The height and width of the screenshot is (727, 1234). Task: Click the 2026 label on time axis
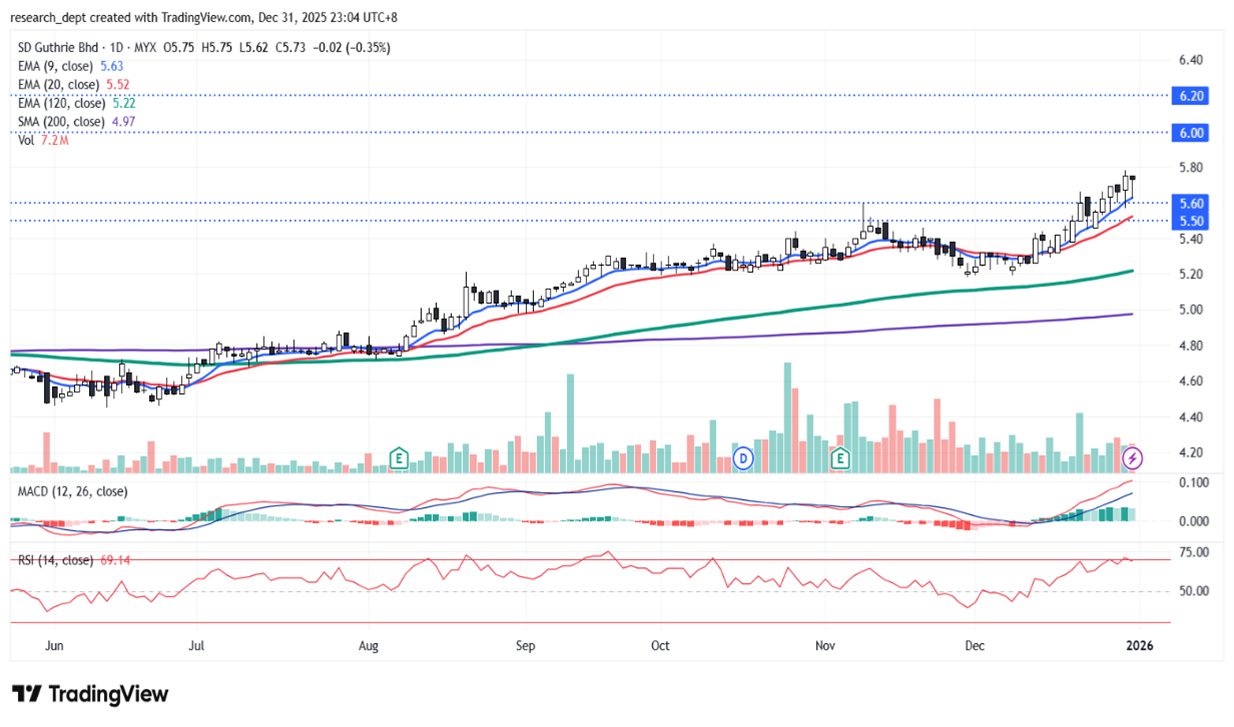tap(1139, 645)
